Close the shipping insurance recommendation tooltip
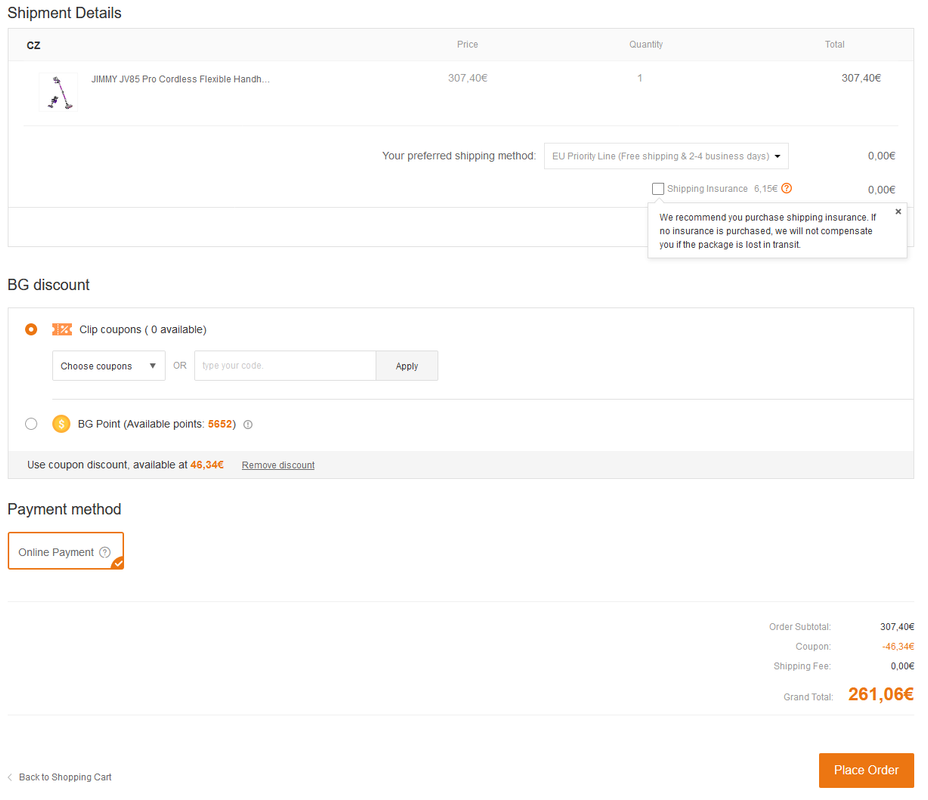 tap(898, 211)
